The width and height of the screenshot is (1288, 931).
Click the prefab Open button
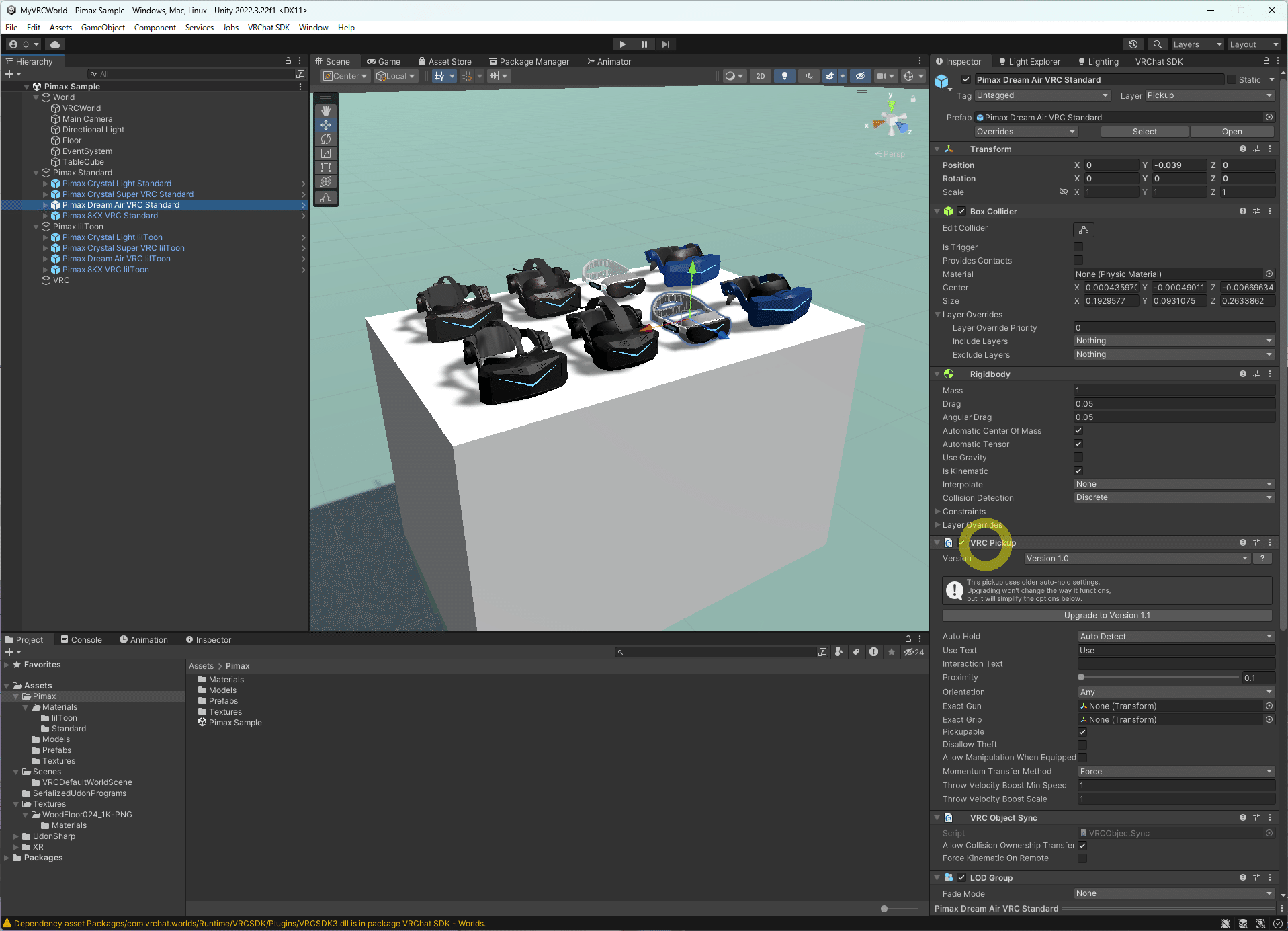pos(1232,132)
